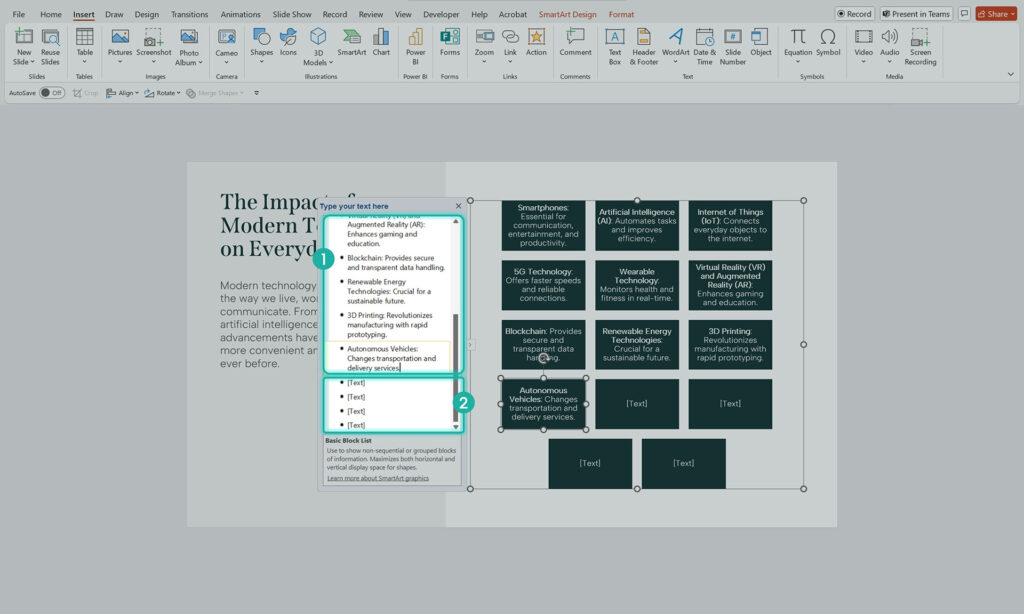Screen dimensions: 1024x614
Task: Insert Slide Number
Action: [x=732, y=47]
